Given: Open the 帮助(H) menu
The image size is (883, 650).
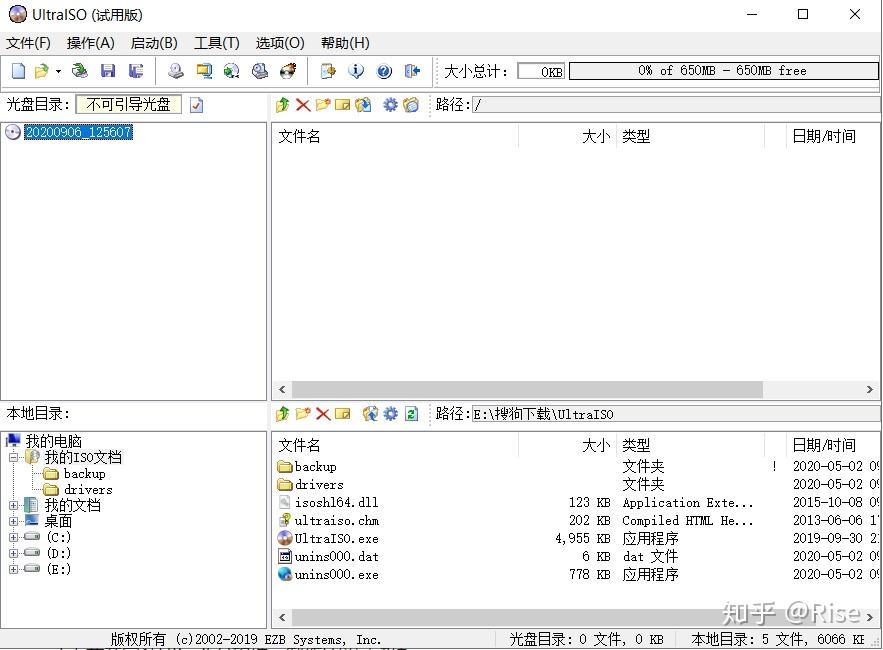Looking at the screenshot, I should pos(345,43).
